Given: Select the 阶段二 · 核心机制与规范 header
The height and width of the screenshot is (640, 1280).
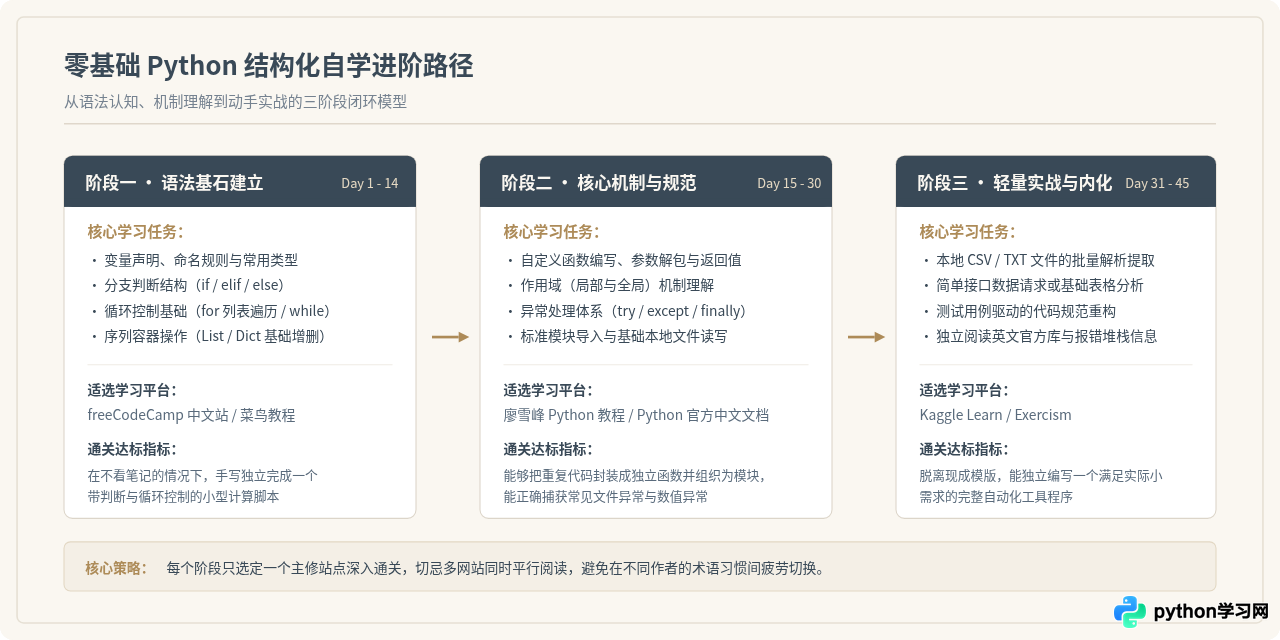Looking at the screenshot, I should (x=656, y=181).
